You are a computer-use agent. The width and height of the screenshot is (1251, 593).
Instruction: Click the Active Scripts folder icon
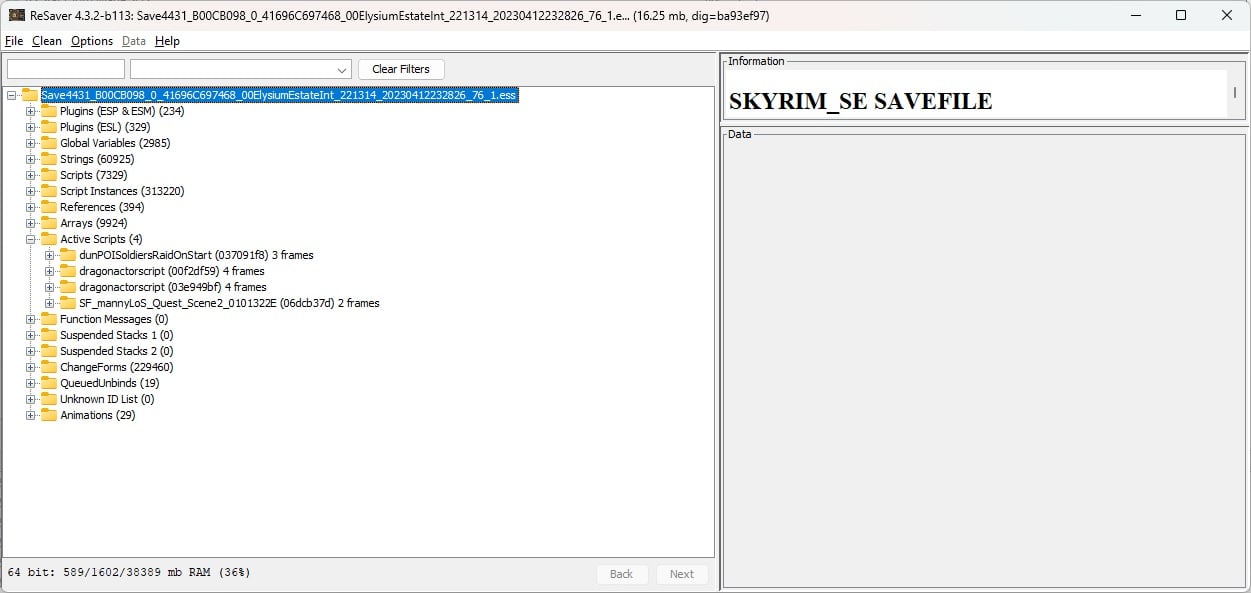point(48,239)
